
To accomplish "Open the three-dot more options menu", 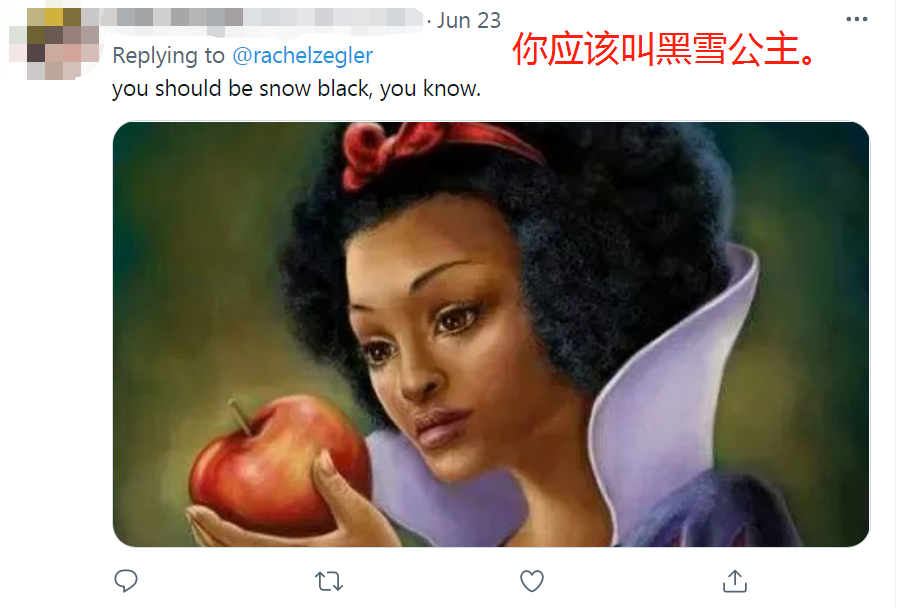I will pos(856,19).
